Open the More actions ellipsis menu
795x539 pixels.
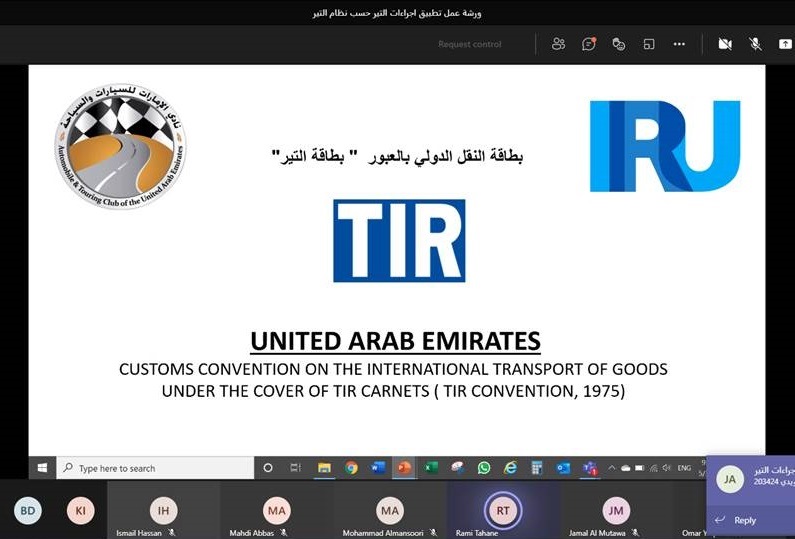pos(679,44)
